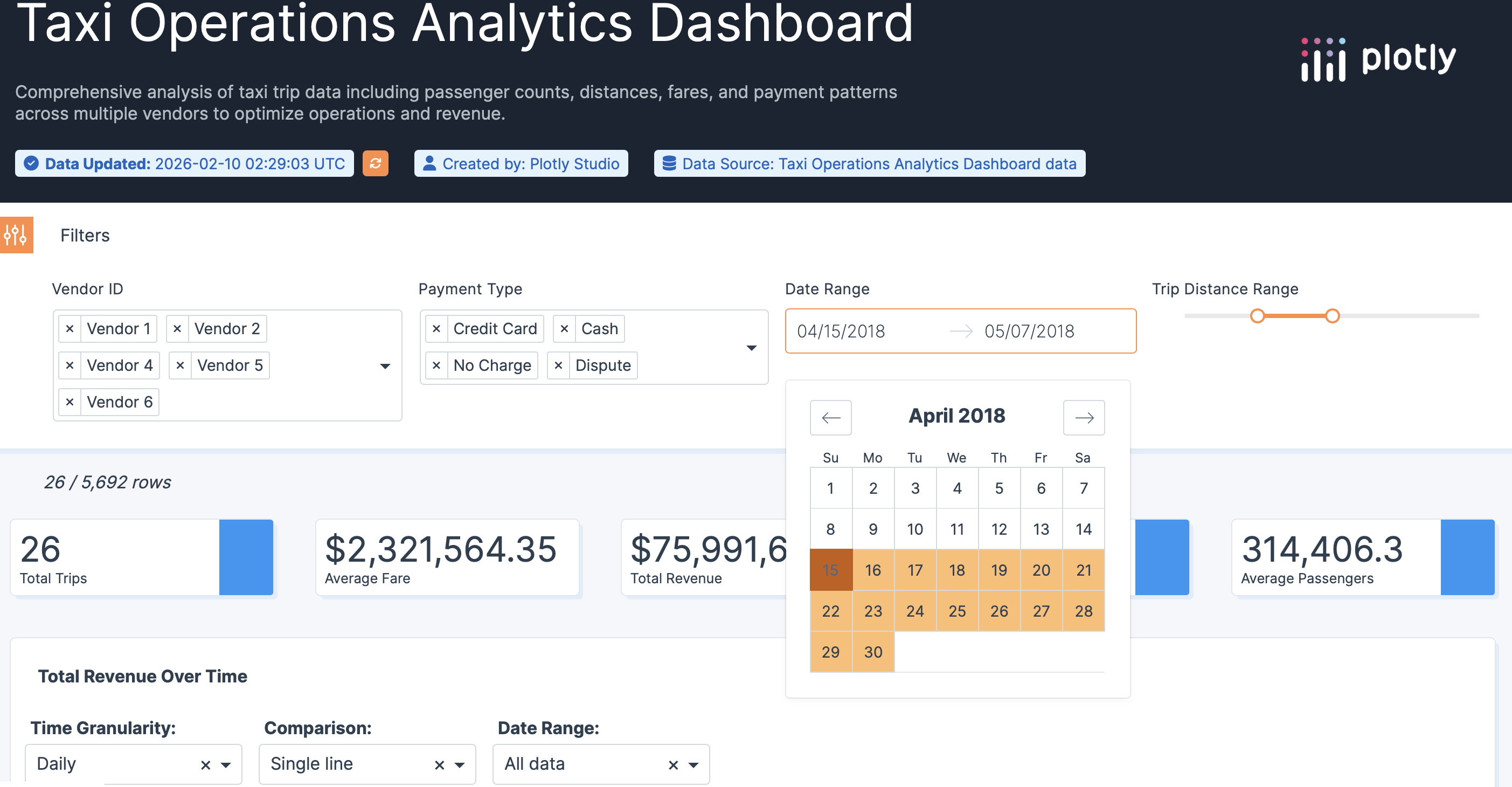This screenshot has width=1512, height=787.
Task: Click the Trip Distance slider track
Action: point(1331,316)
